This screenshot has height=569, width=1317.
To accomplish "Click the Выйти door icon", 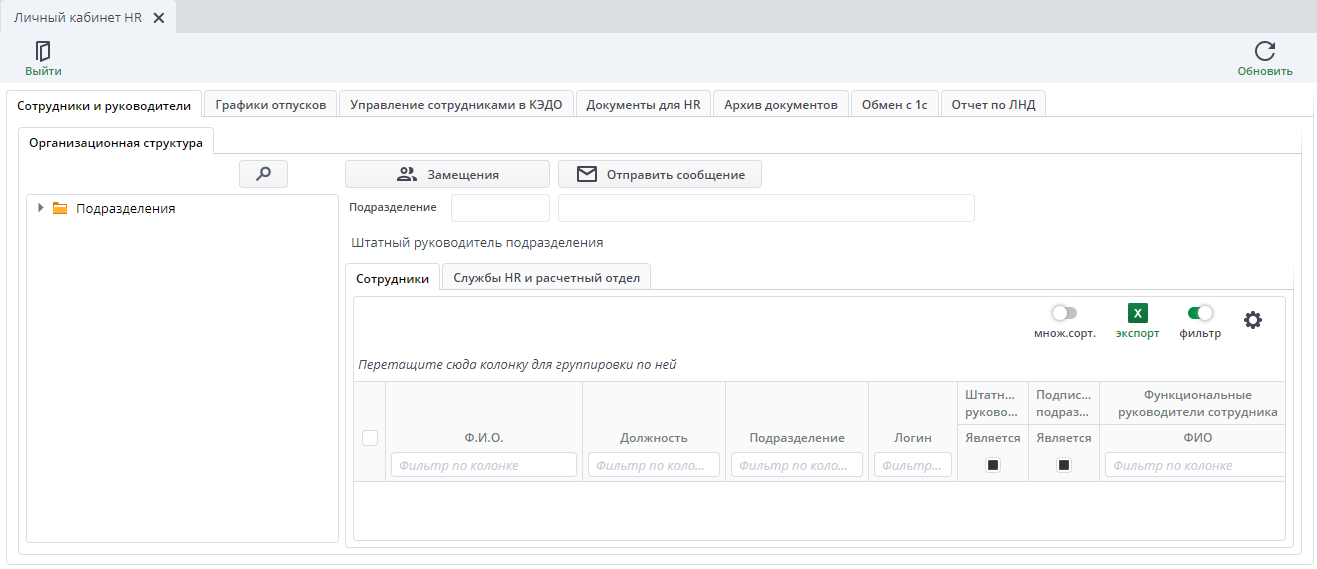I will 43,51.
